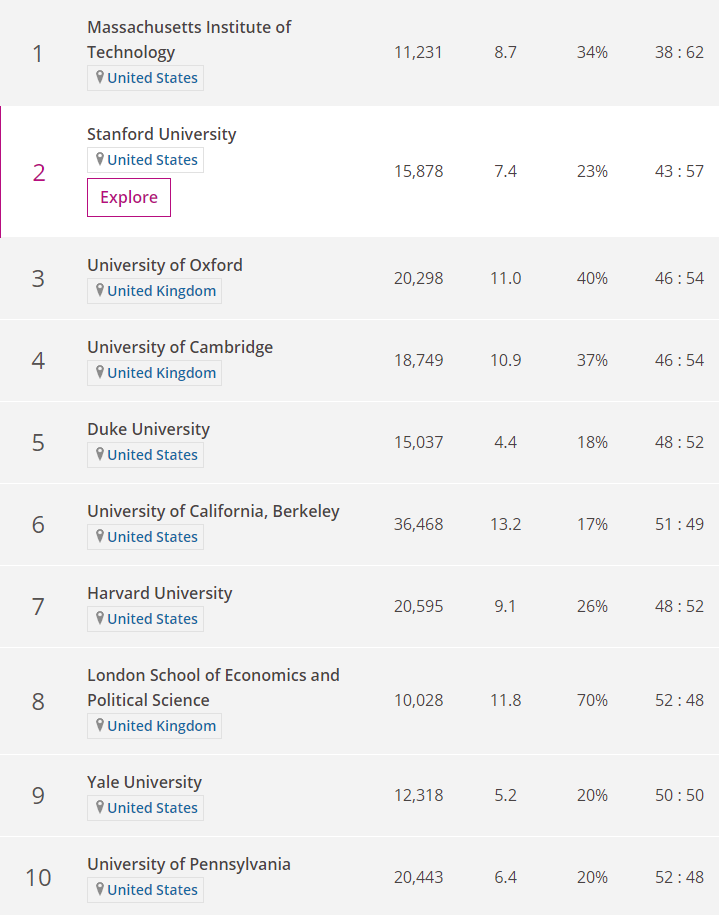Open the Duke University page link
The image size is (719, 915).
pos(148,429)
